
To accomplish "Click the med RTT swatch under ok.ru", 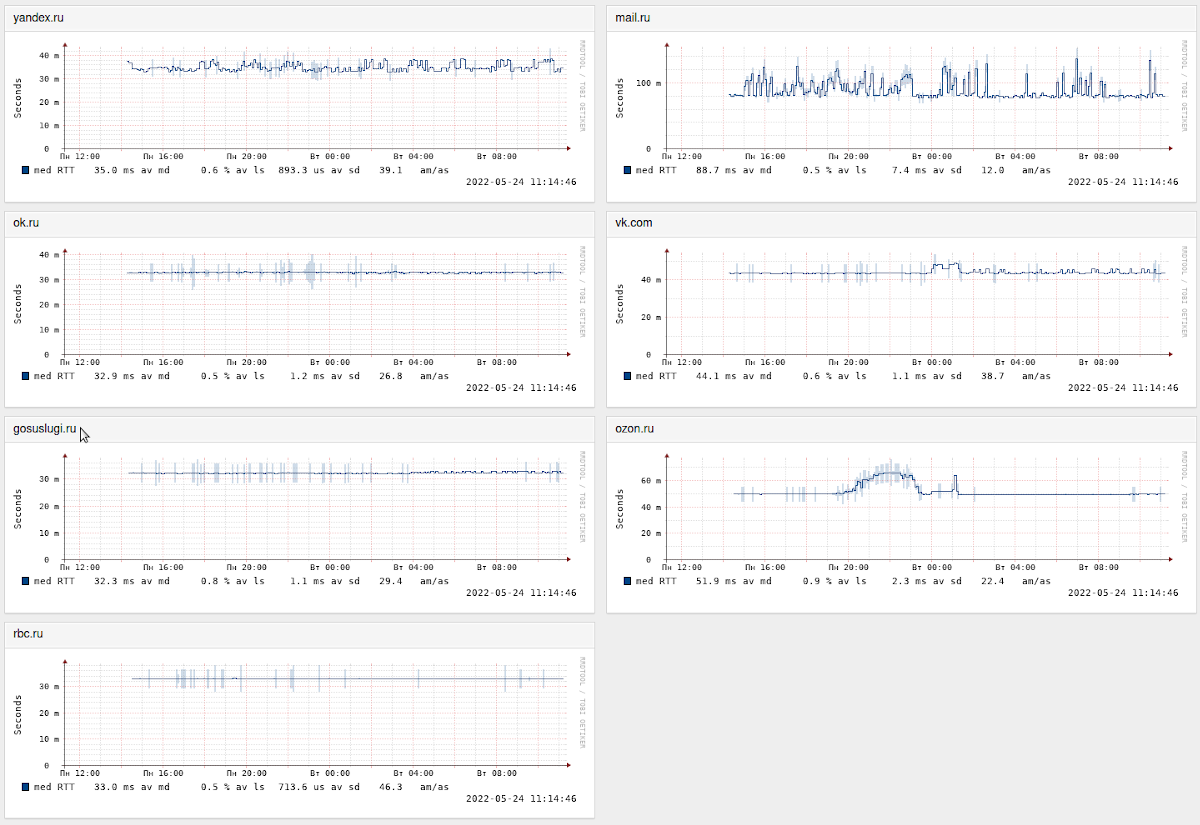I will pyautogui.click(x=26, y=376).
